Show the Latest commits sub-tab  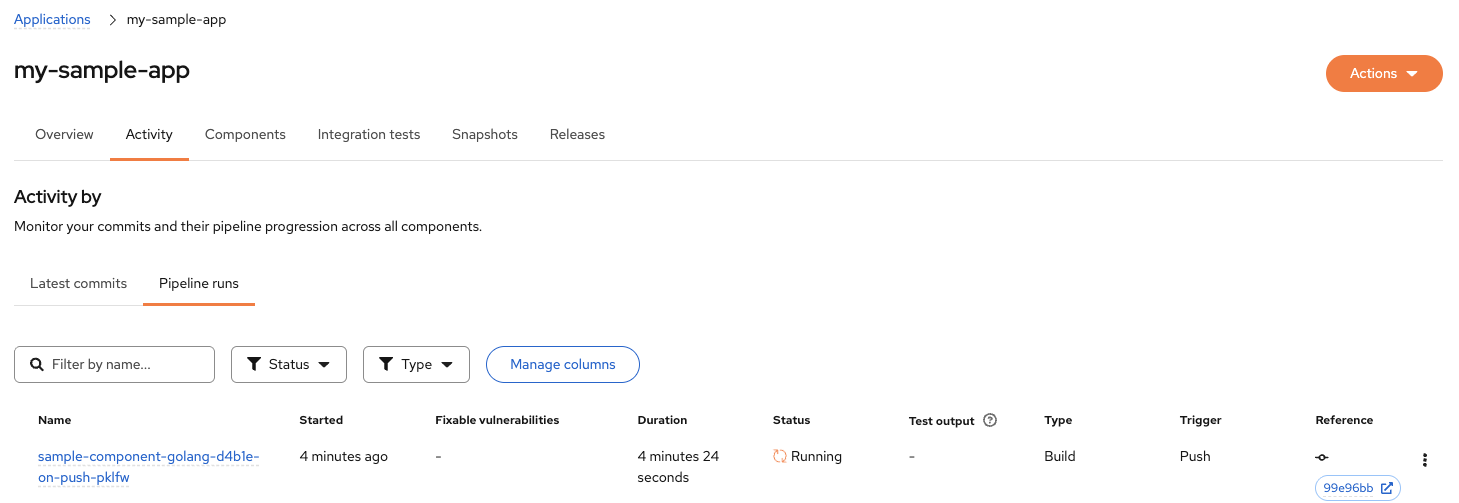coord(78,283)
